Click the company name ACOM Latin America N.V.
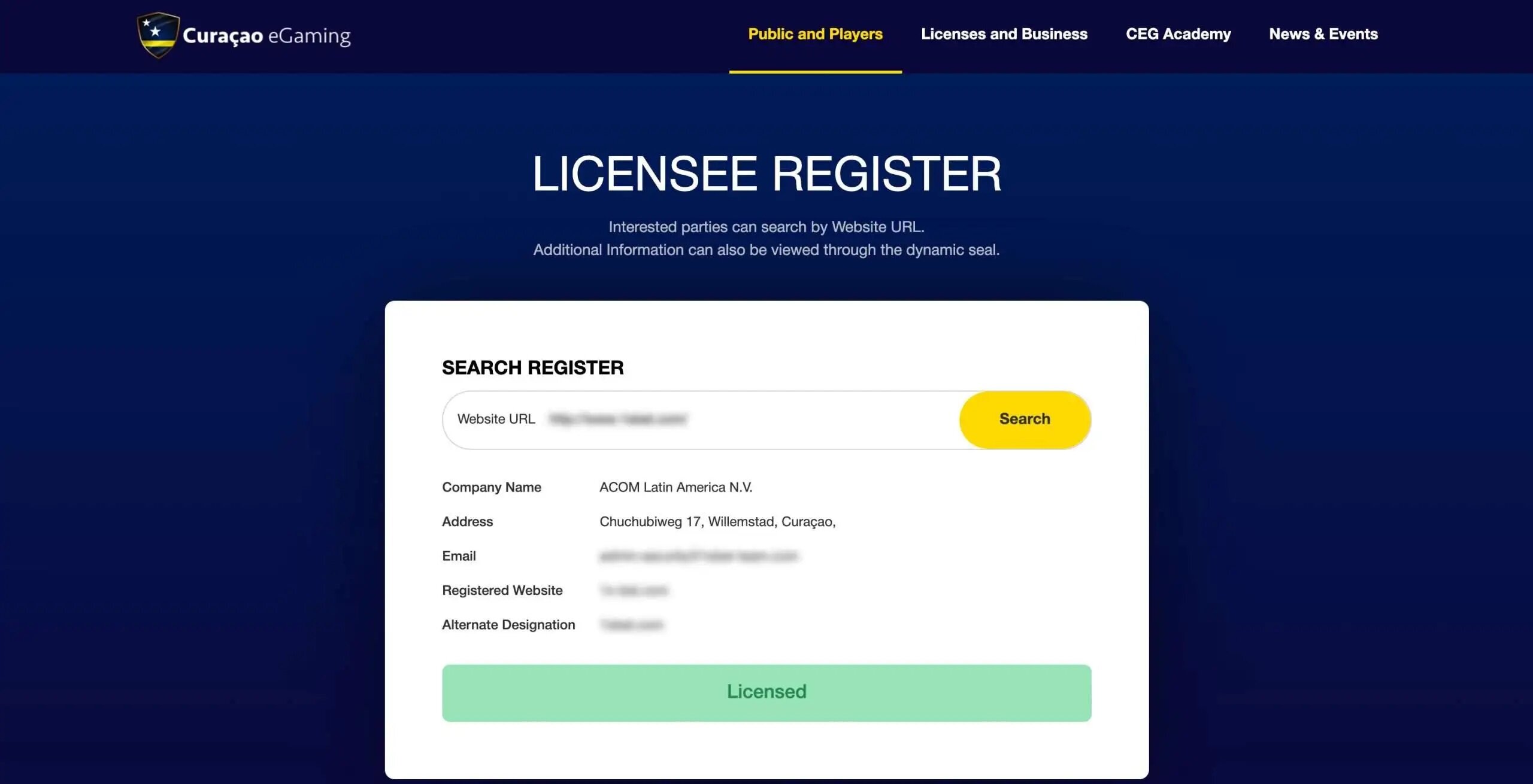This screenshot has height=784, width=1533. tap(675, 487)
